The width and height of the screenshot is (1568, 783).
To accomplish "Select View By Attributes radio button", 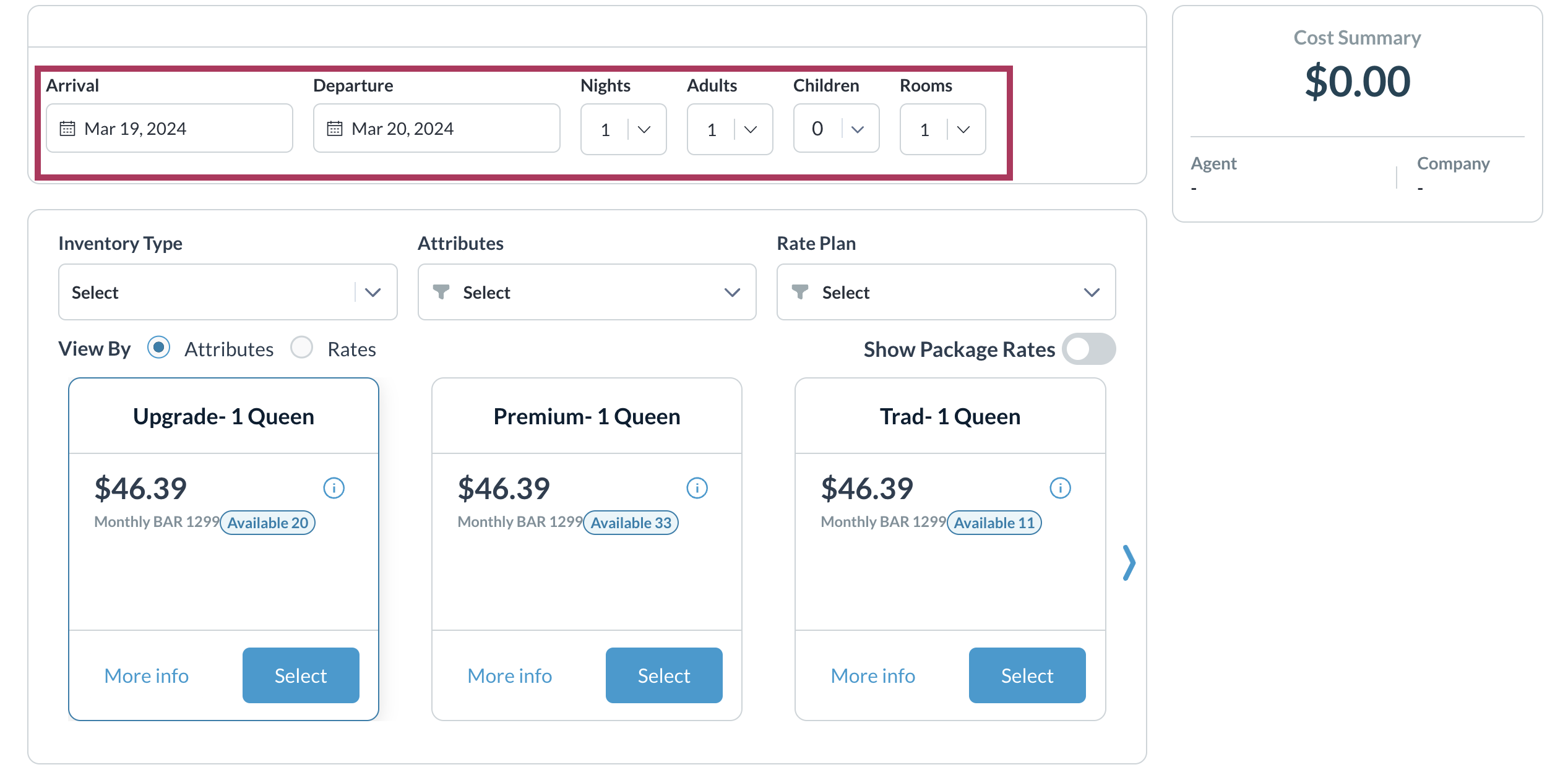I will click(159, 348).
